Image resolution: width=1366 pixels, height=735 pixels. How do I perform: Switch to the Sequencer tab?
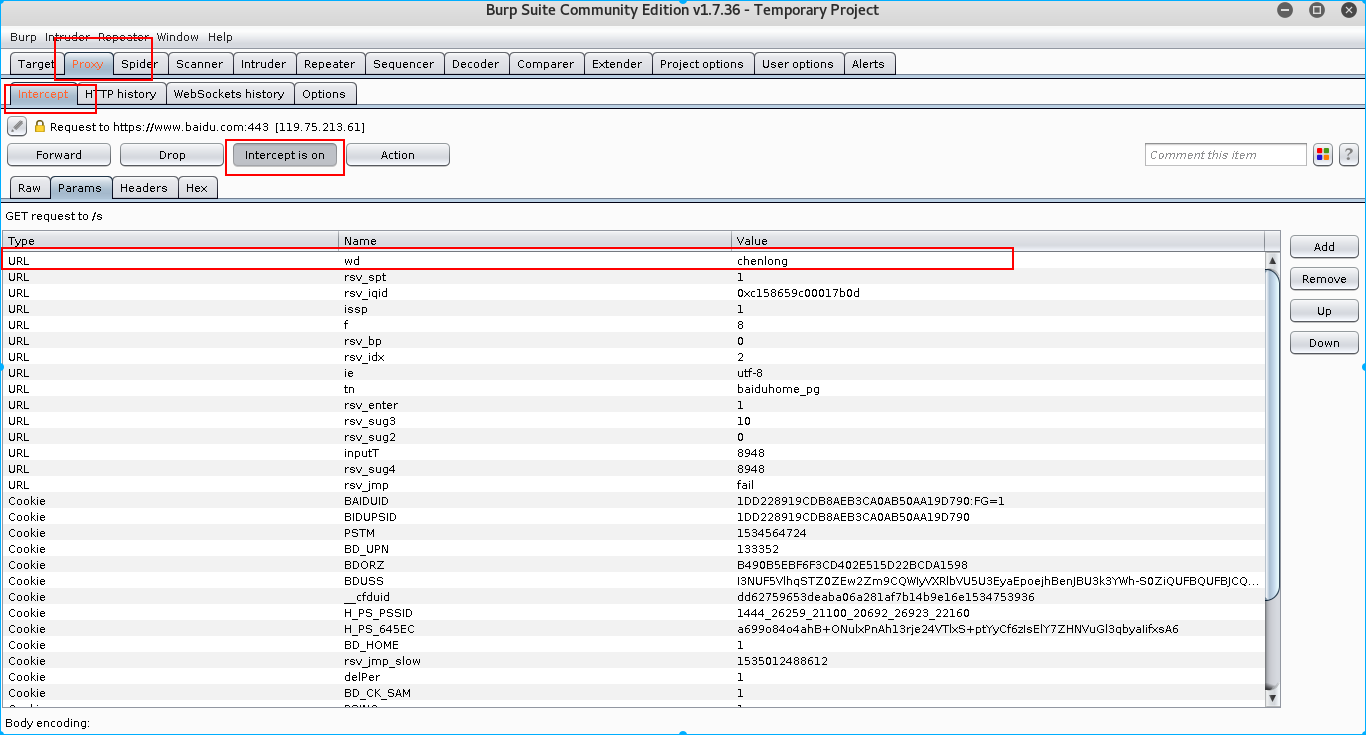click(x=404, y=64)
